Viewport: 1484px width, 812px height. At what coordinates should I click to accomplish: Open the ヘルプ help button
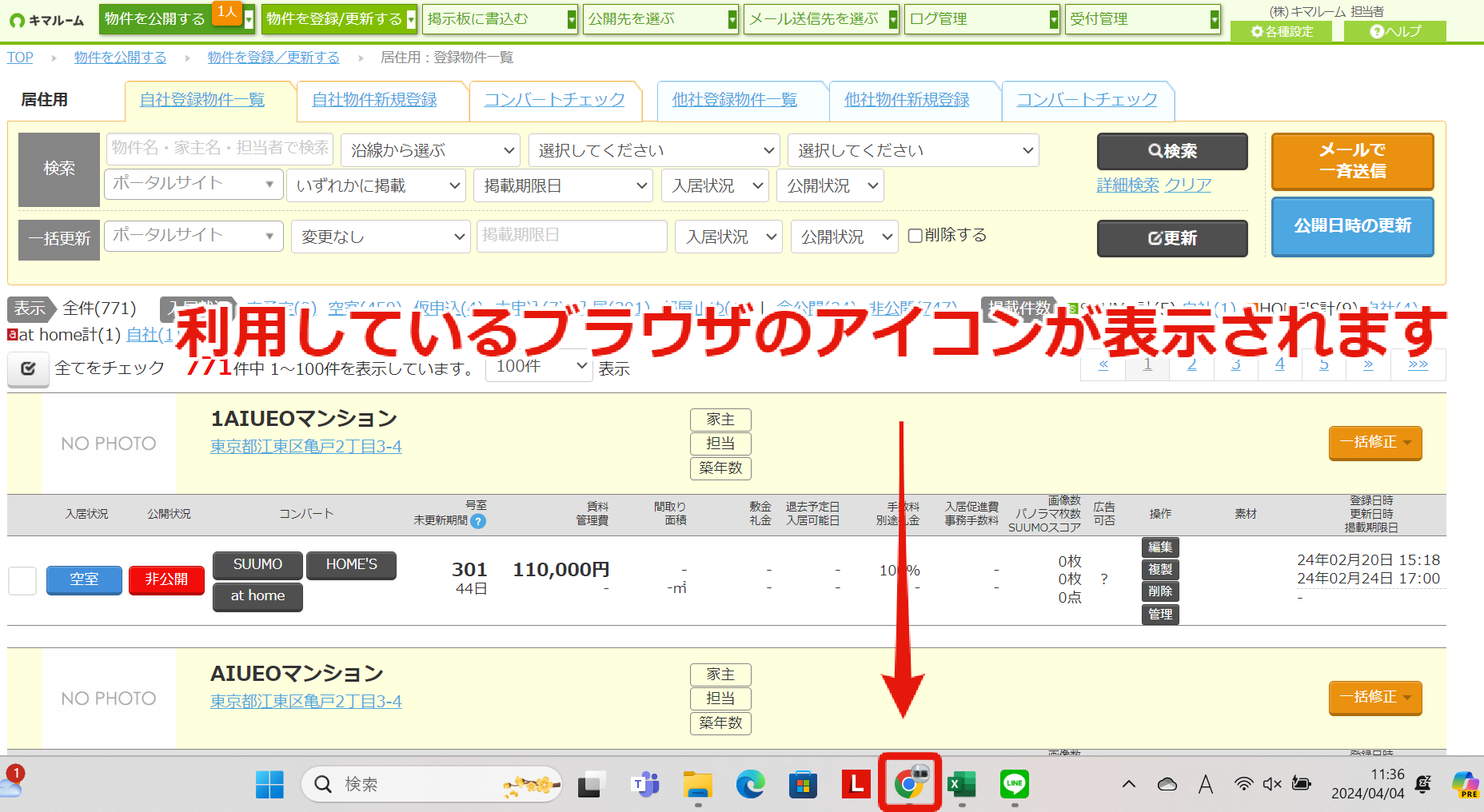click(1395, 31)
